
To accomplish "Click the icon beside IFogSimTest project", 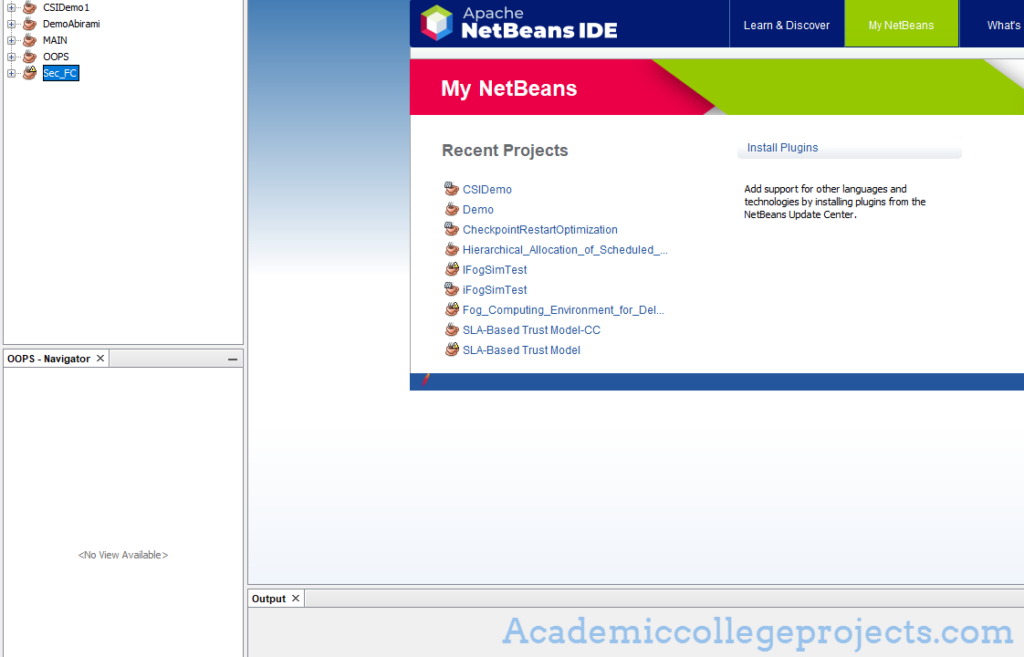I will tap(451, 269).
